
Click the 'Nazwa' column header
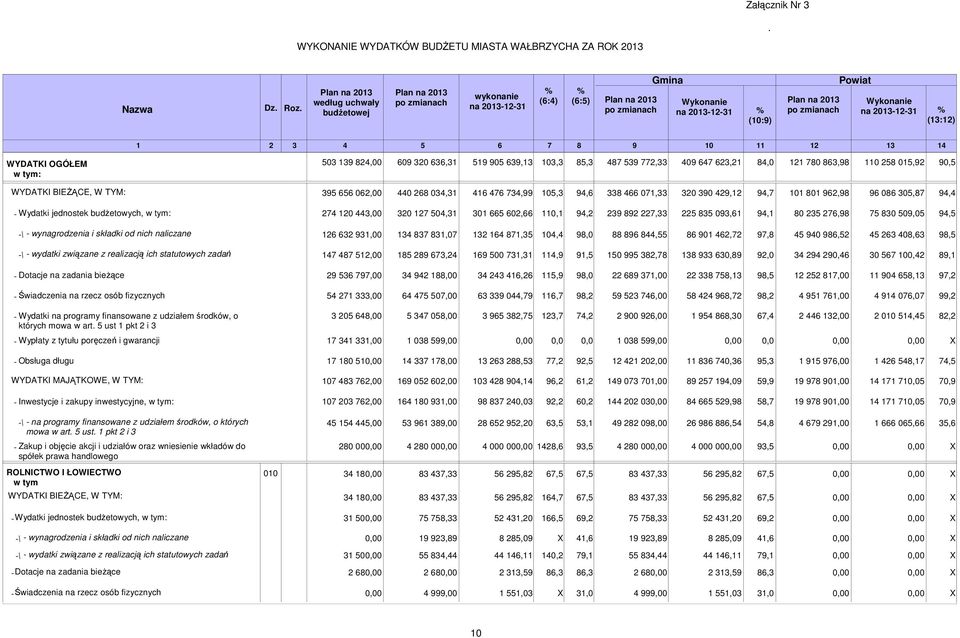point(137,110)
